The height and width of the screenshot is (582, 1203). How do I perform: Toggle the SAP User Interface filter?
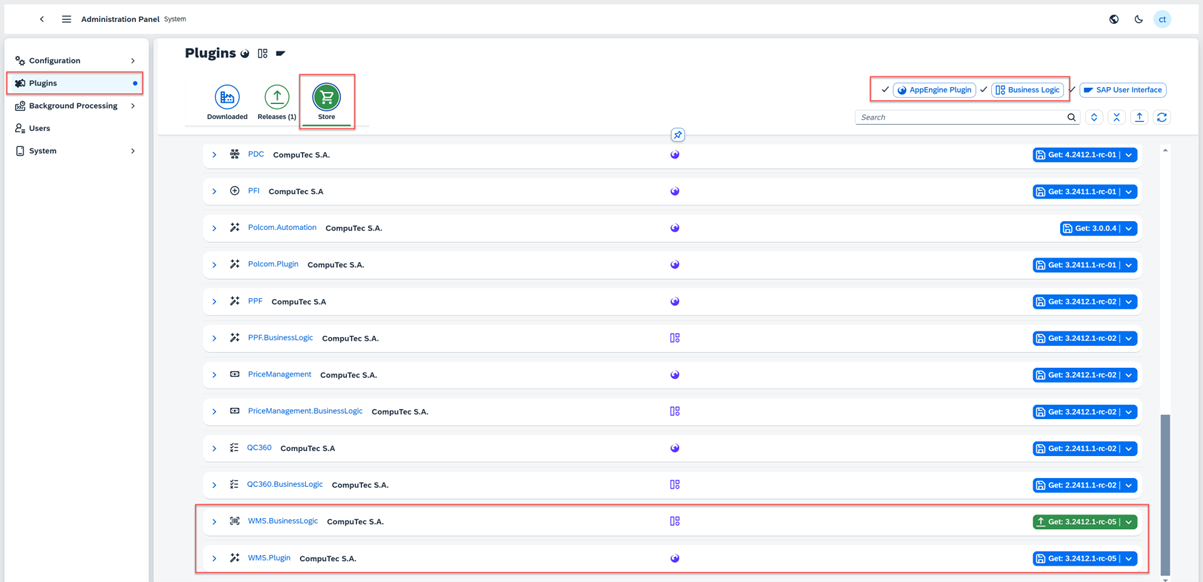(x=1122, y=90)
